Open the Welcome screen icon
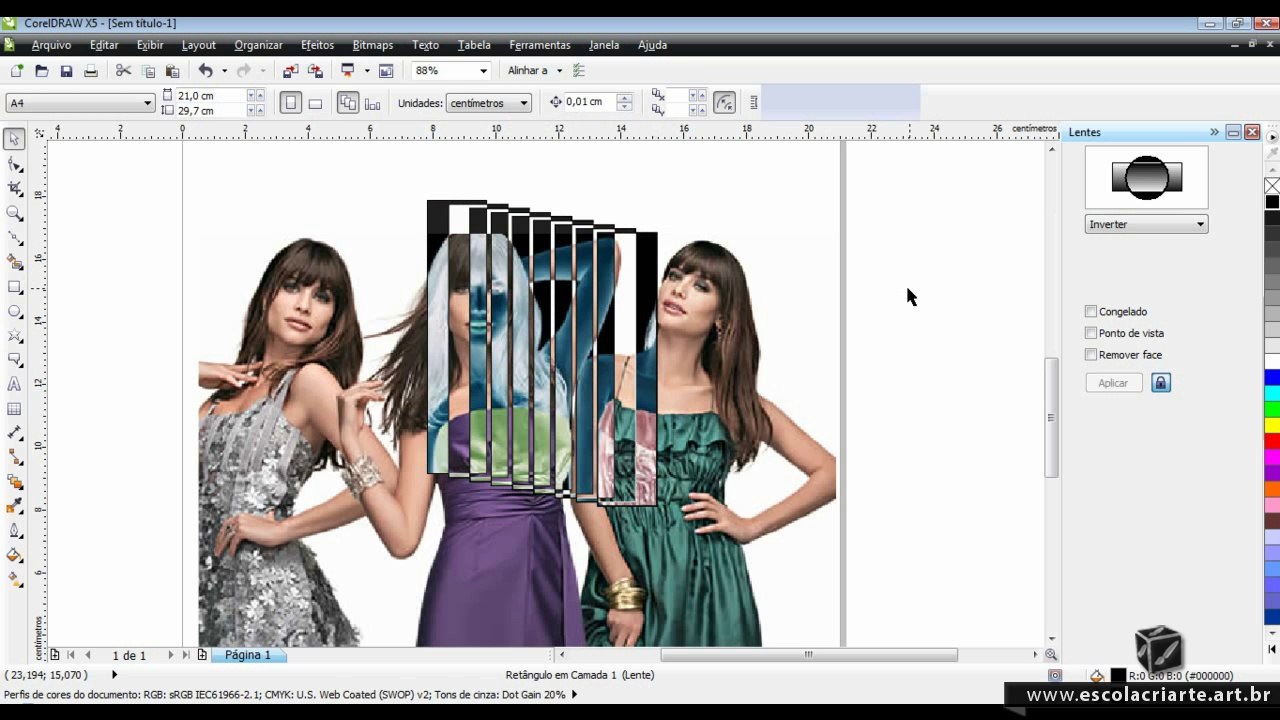Image resolution: width=1280 pixels, height=720 pixels. [x=386, y=71]
